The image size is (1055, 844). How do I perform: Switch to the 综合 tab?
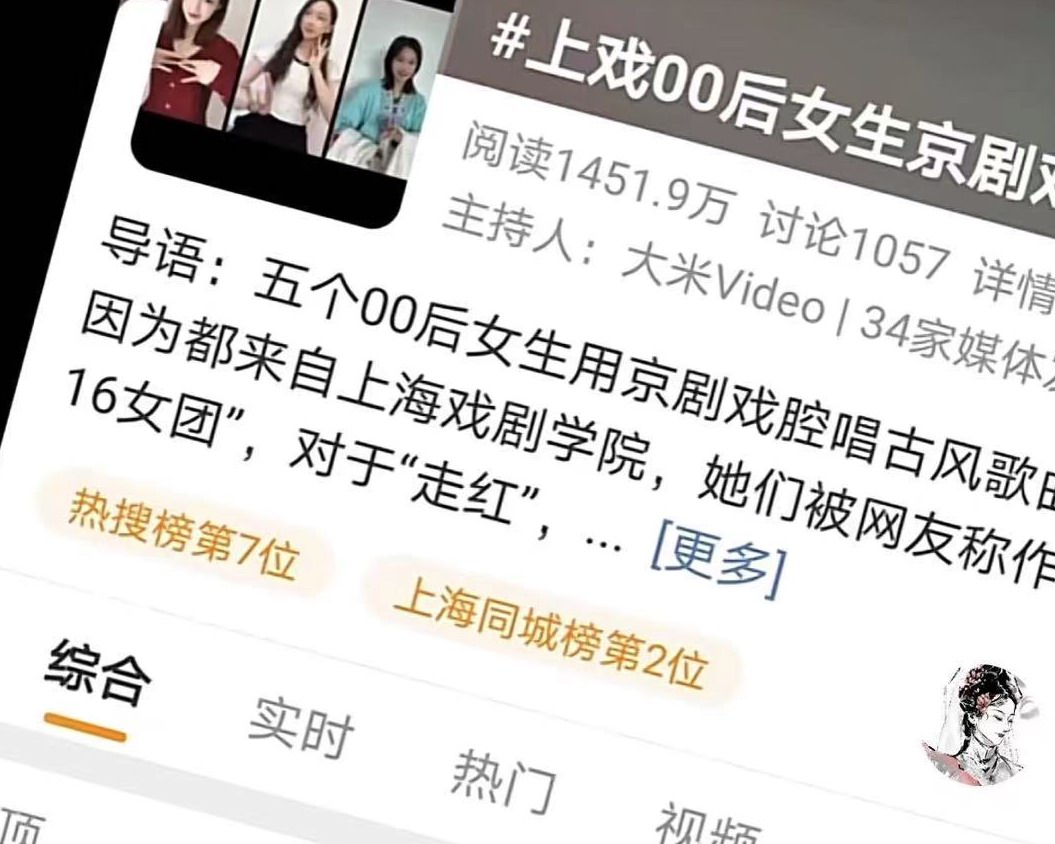[x=98, y=675]
